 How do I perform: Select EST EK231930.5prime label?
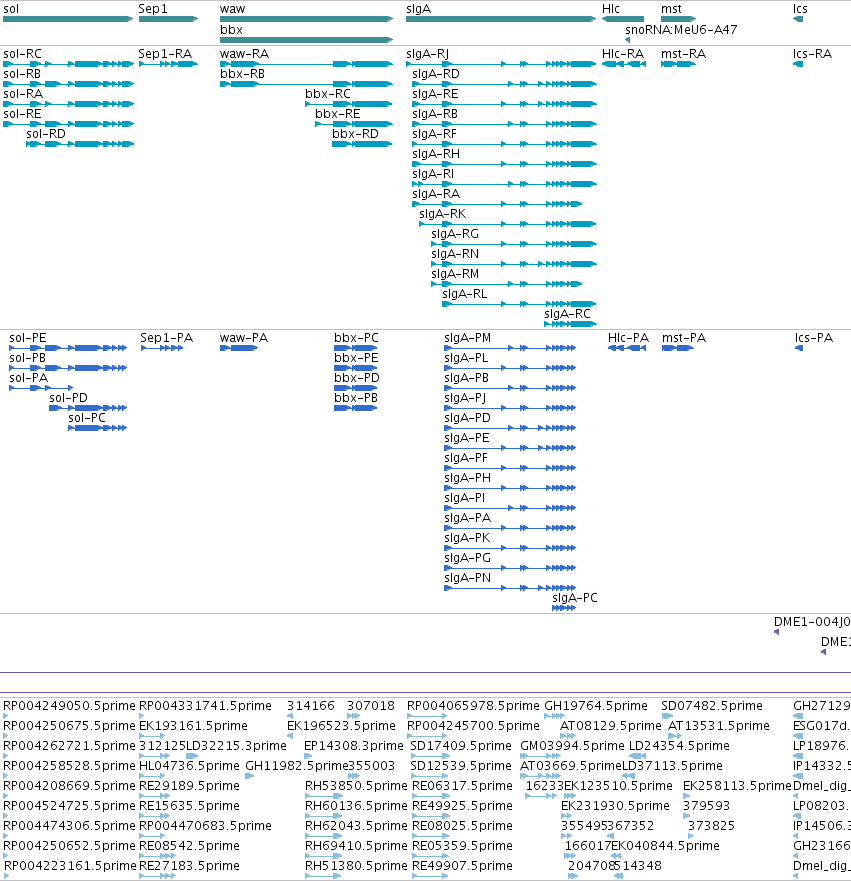pos(616,806)
